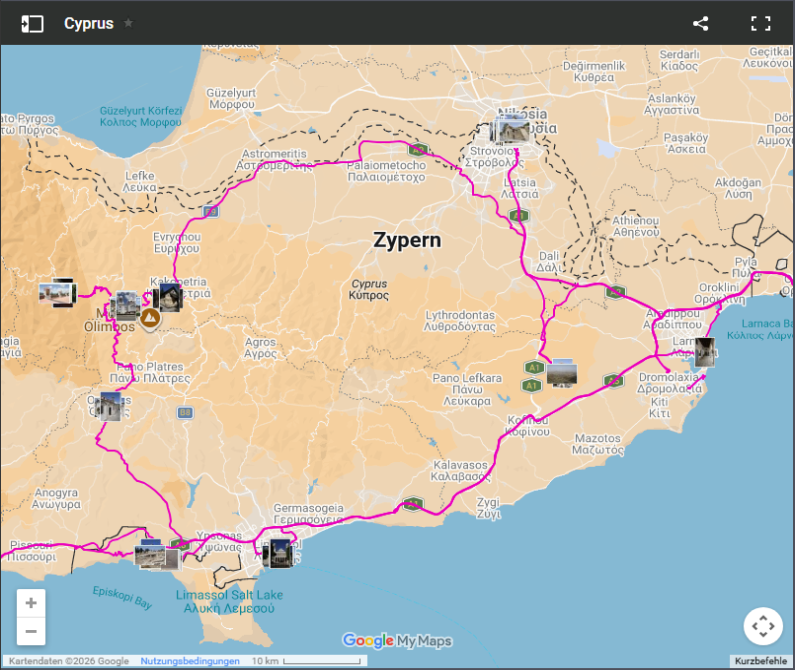
Task: Click the share map icon
Action: coord(700,24)
